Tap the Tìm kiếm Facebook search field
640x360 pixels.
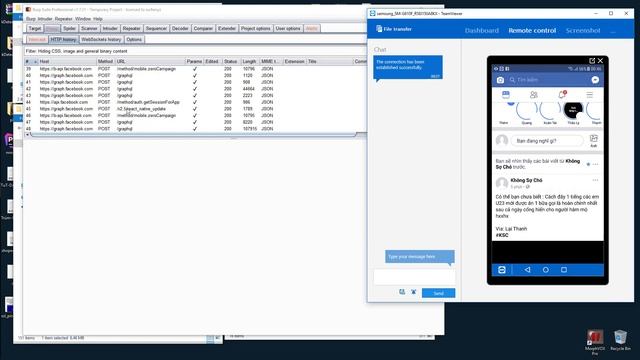(547, 80)
